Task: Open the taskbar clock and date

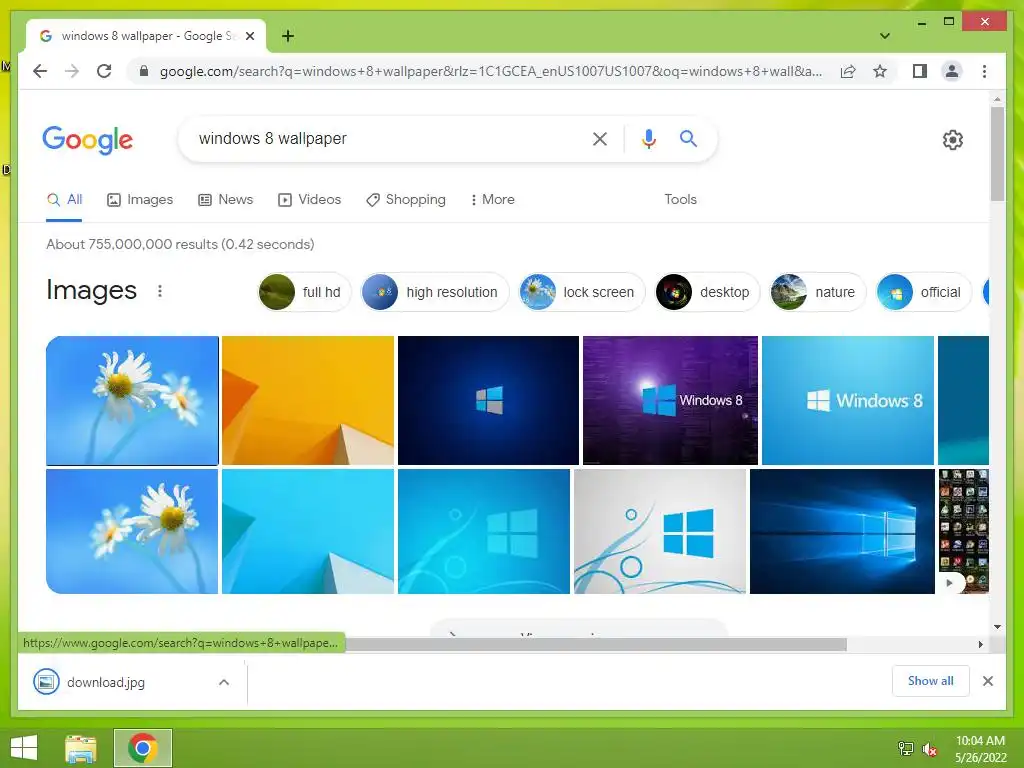Action: pyautogui.click(x=980, y=749)
